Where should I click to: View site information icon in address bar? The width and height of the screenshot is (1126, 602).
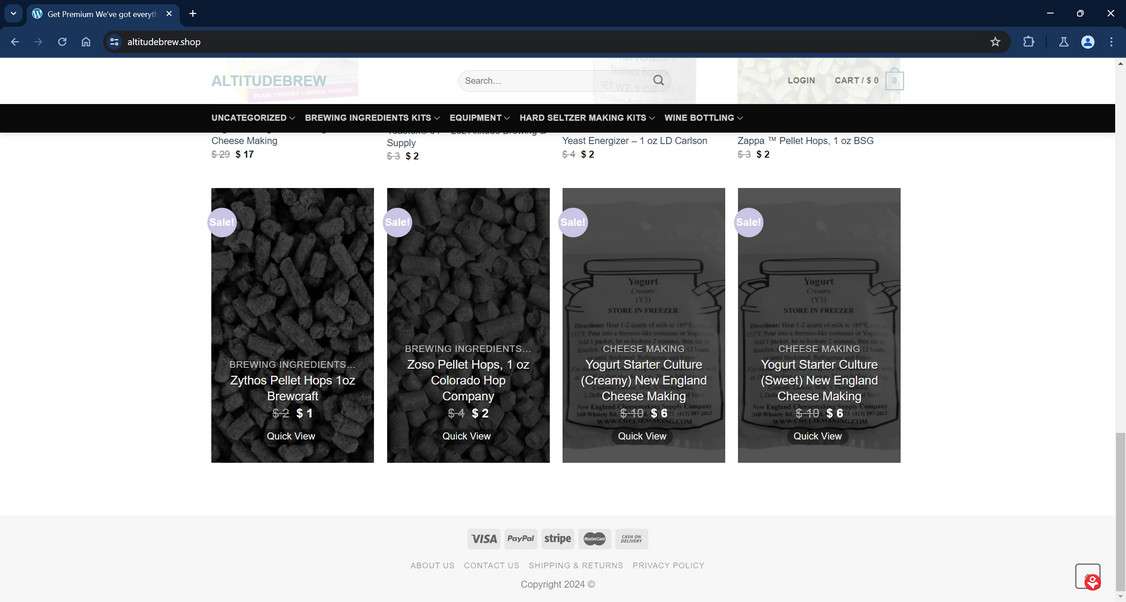(113, 42)
